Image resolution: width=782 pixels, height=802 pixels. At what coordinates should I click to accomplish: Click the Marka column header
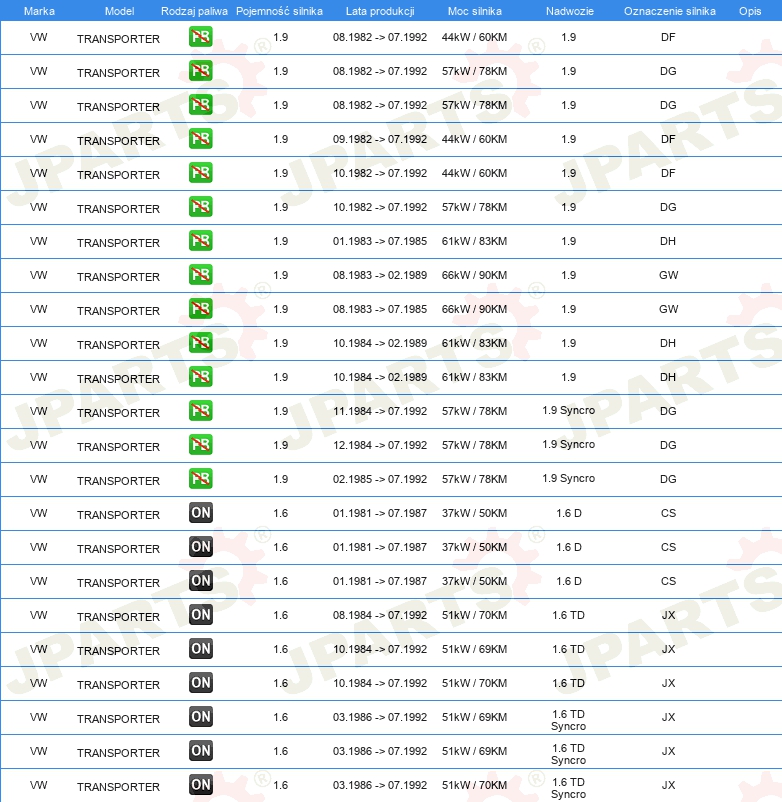click(39, 11)
